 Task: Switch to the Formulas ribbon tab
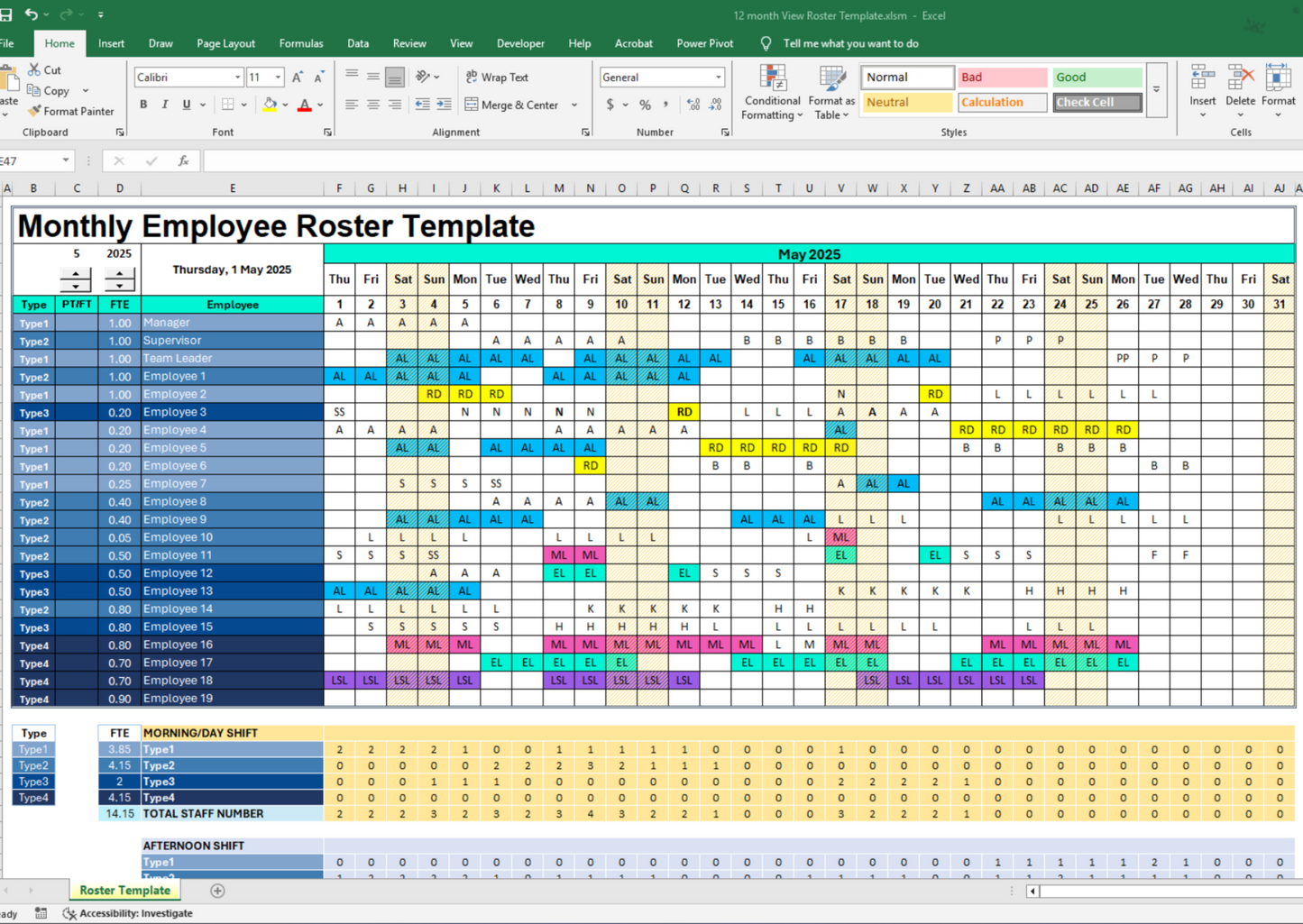click(x=300, y=43)
